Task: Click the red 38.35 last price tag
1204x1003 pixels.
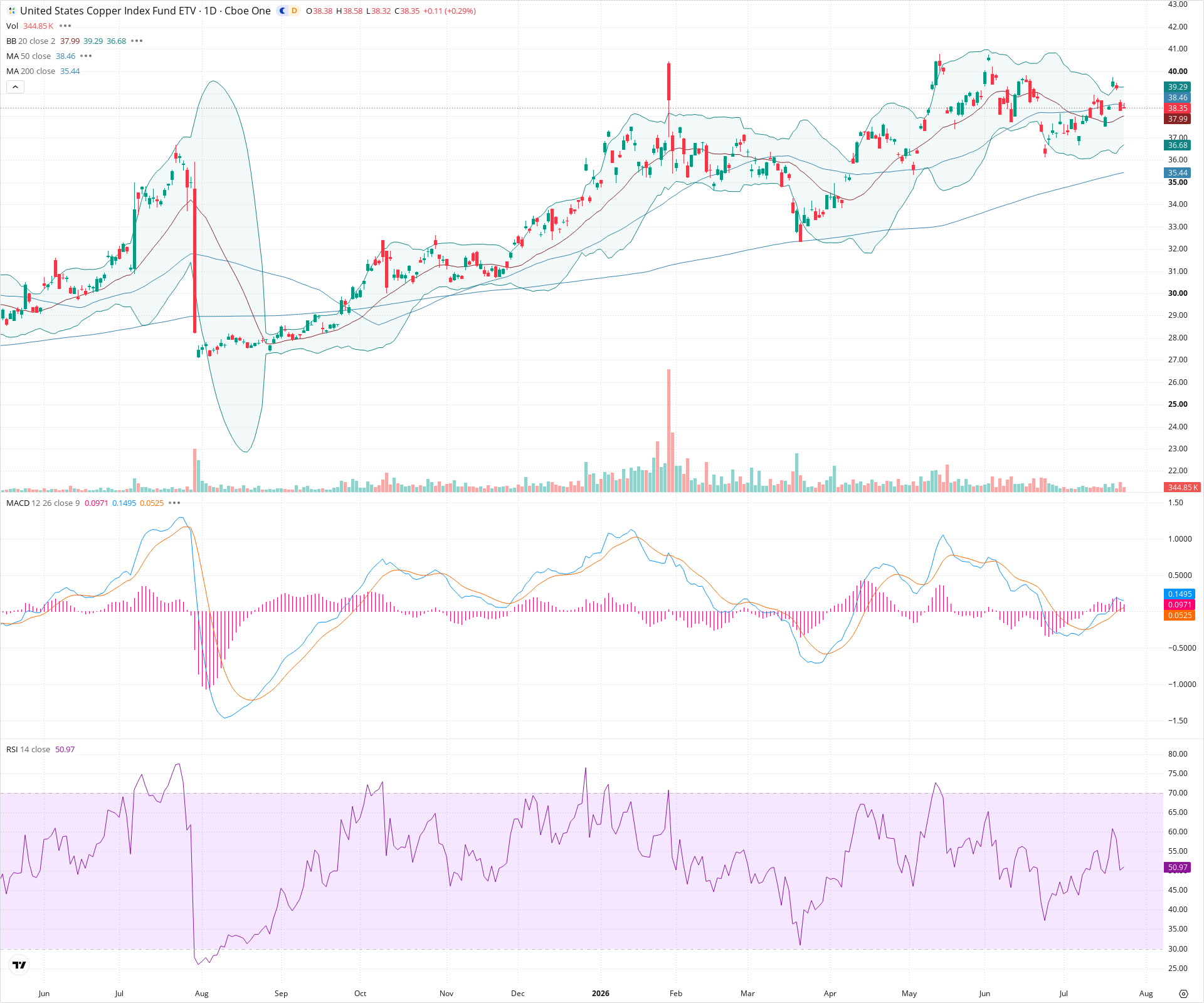Action: pyautogui.click(x=1178, y=108)
